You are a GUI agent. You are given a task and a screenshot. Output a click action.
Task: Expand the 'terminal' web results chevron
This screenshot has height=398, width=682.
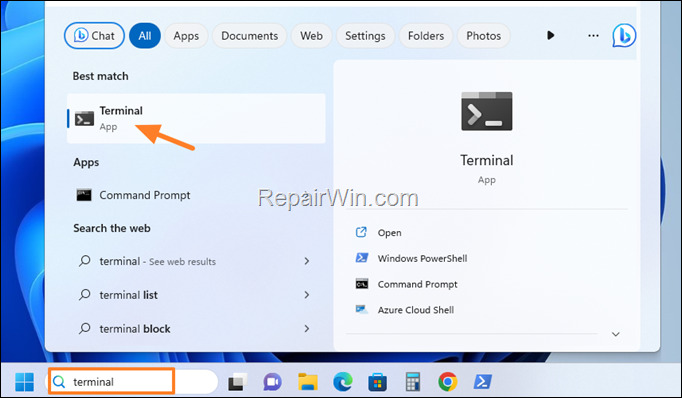307,261
